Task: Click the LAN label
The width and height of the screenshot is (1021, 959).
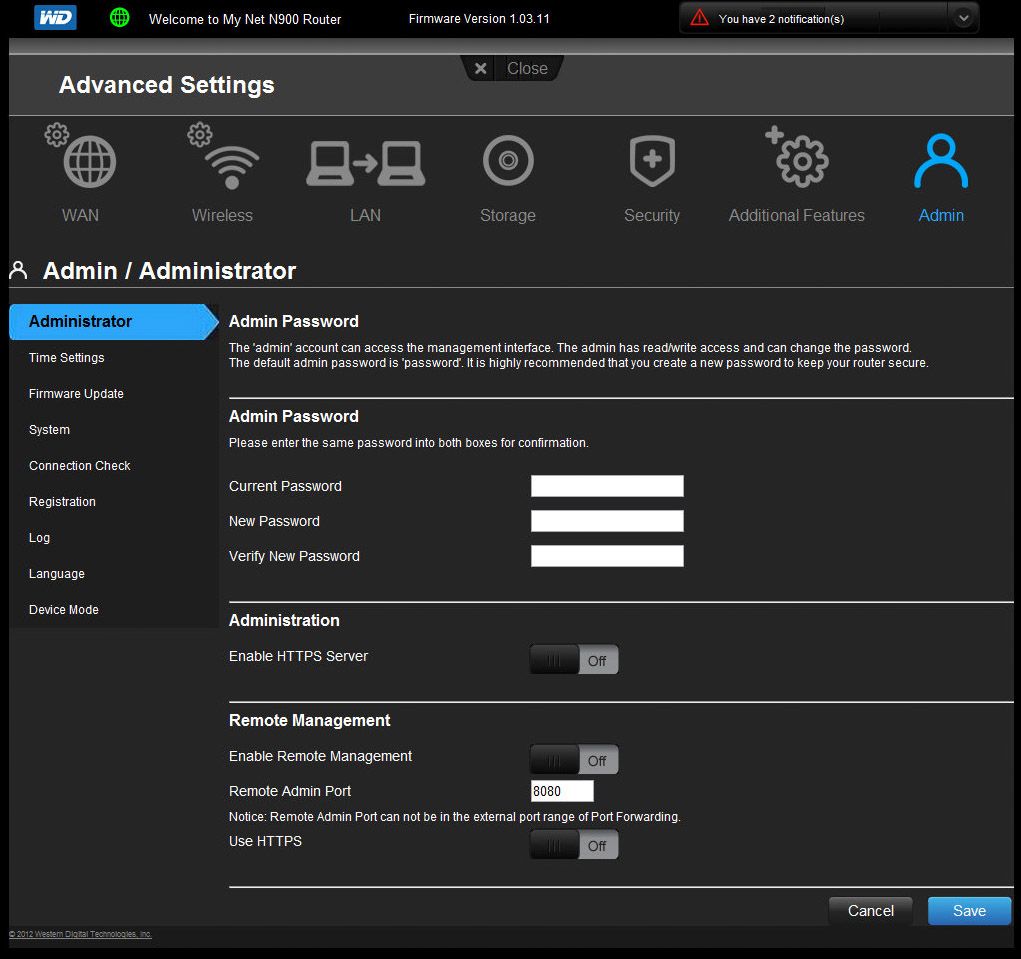Action: click(x=365, y=215)
